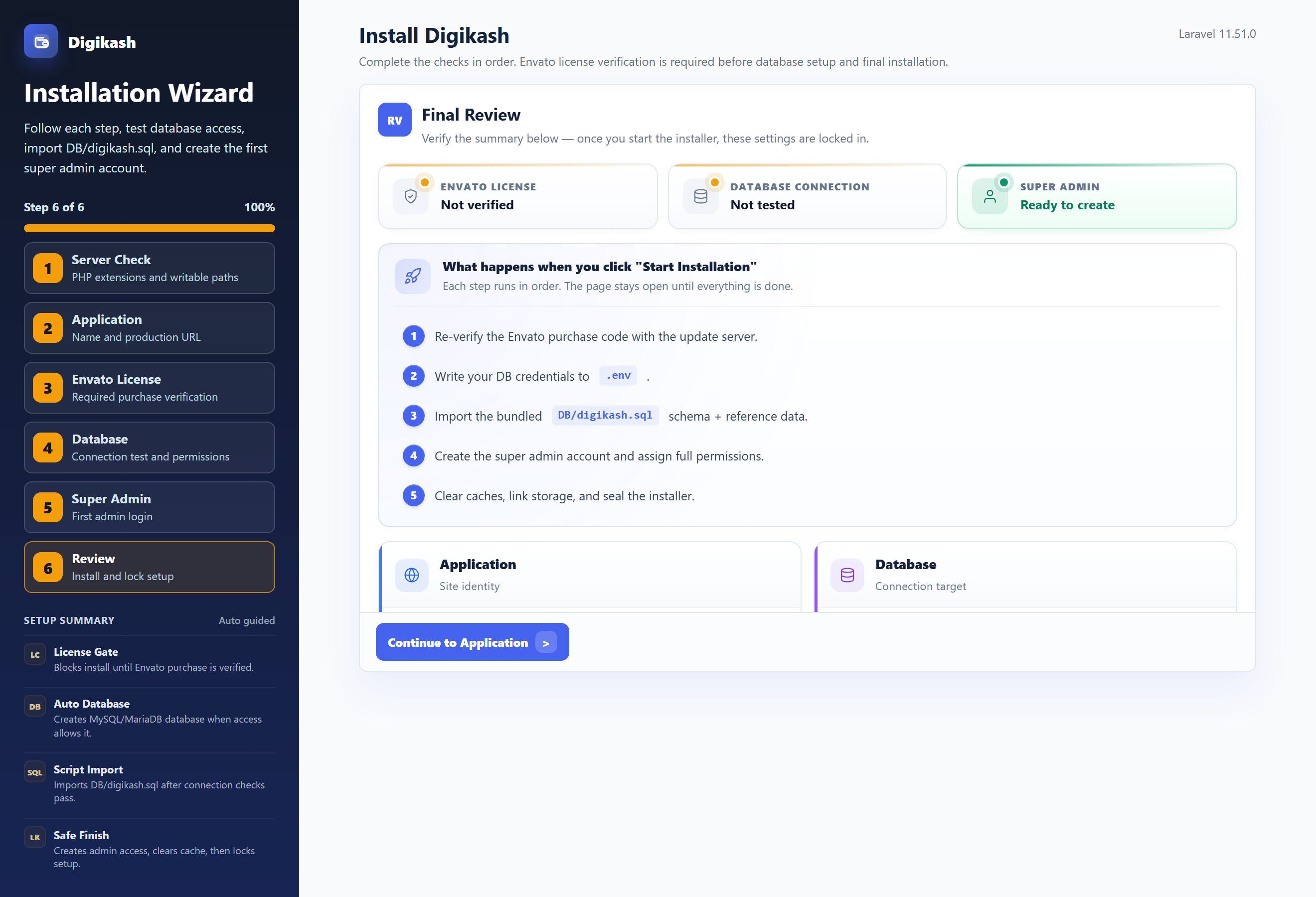Click the Envato License shield icon

pyautogui.click(x=411, y=196)
